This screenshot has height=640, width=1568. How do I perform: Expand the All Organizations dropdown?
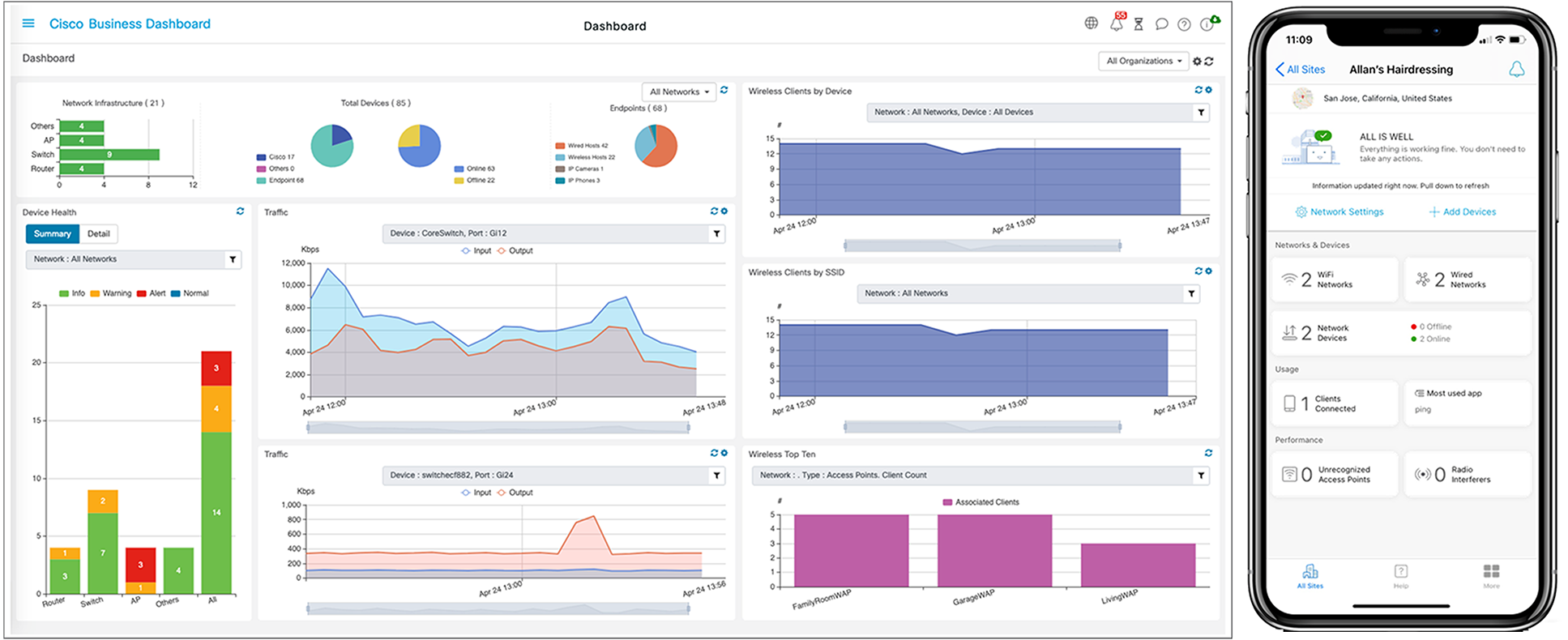pos(1143,61)
